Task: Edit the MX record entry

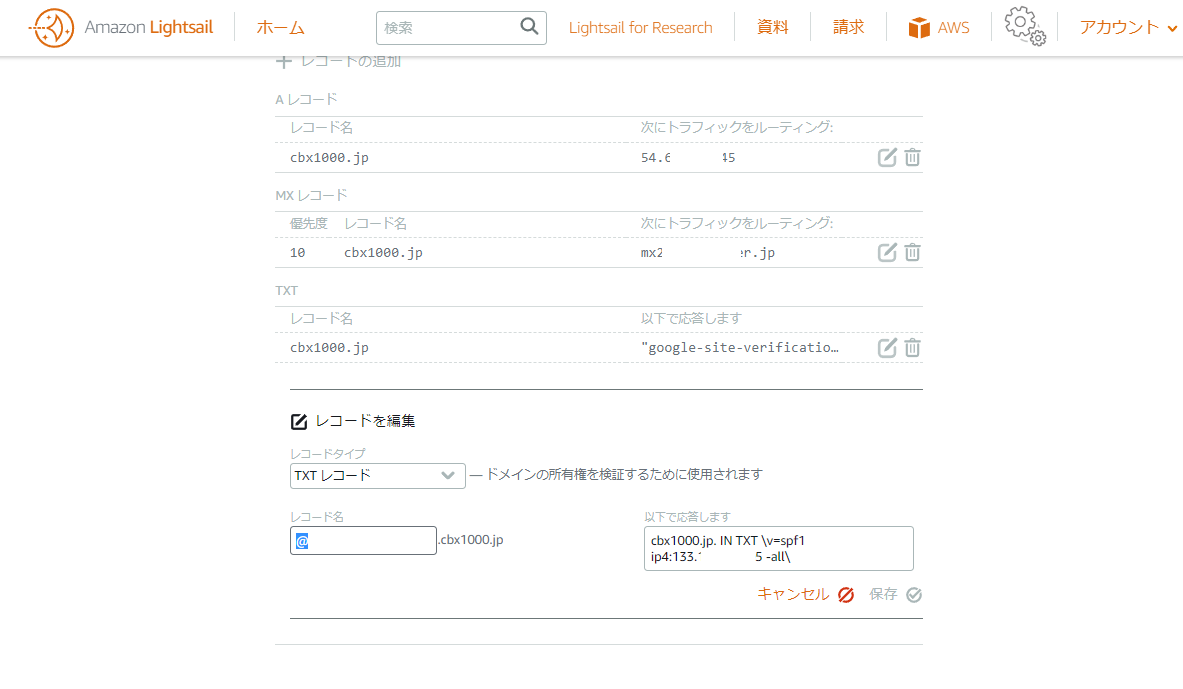Action: coord(887,252)
